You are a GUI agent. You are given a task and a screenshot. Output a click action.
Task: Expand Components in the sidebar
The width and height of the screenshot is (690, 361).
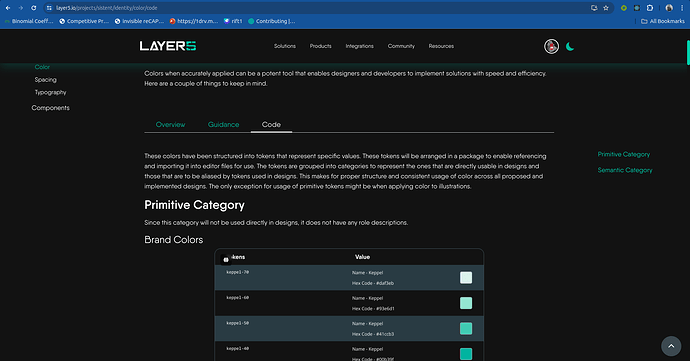51,108
